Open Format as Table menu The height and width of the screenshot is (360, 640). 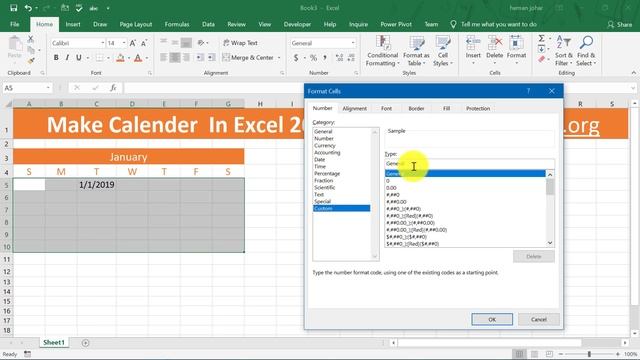[x=416, y=51]
